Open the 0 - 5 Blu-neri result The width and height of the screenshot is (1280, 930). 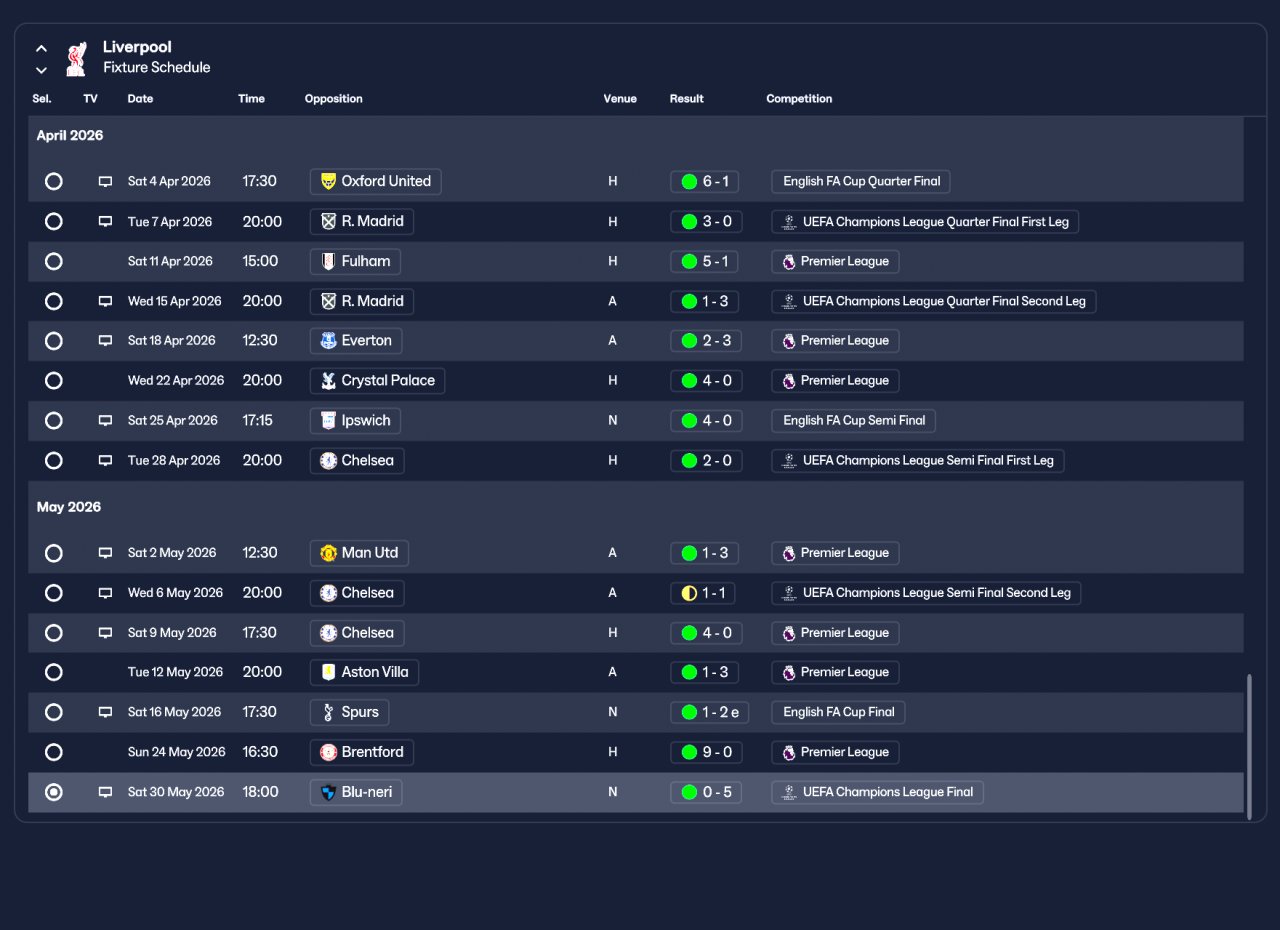[706, 792]
